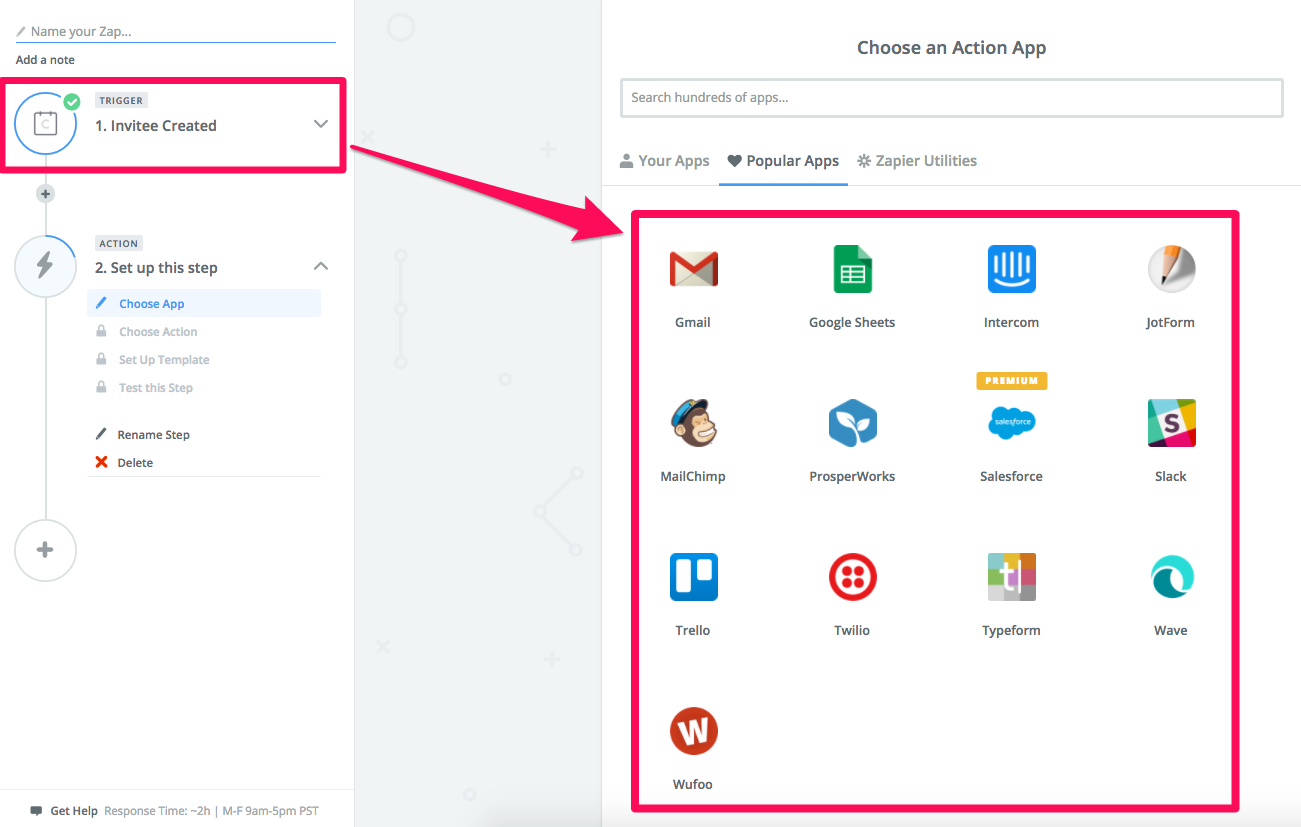Click the Typeform label text
Viewport: 1301px width, 827px height.
1011,630
